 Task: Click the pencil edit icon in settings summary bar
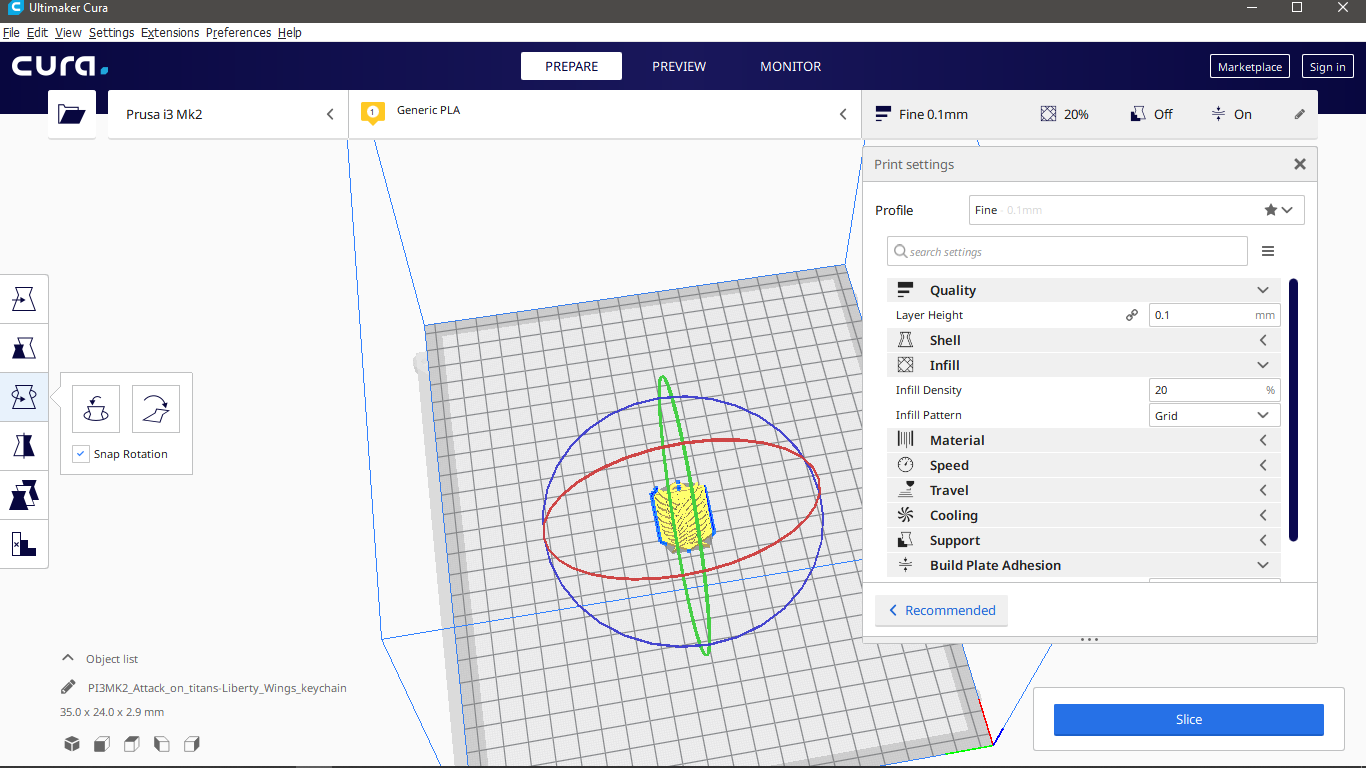(1300, 114)
